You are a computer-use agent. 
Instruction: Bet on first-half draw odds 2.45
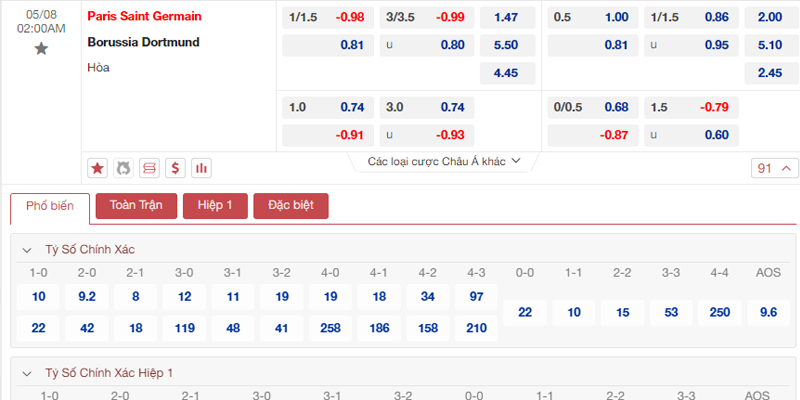tap(771, 73)
